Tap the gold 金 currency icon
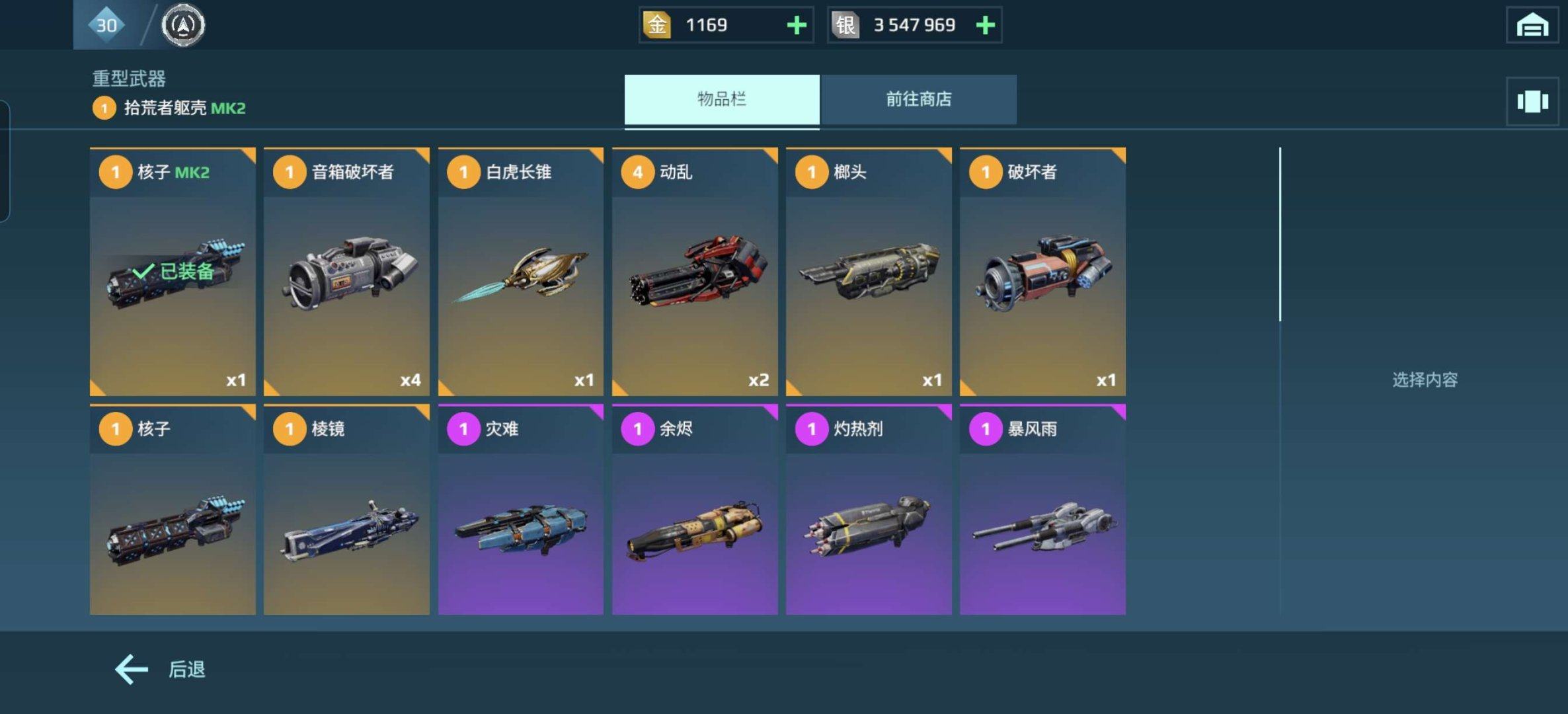The width and height of the screenshot is (1568, 714). (x=656, y=25)
